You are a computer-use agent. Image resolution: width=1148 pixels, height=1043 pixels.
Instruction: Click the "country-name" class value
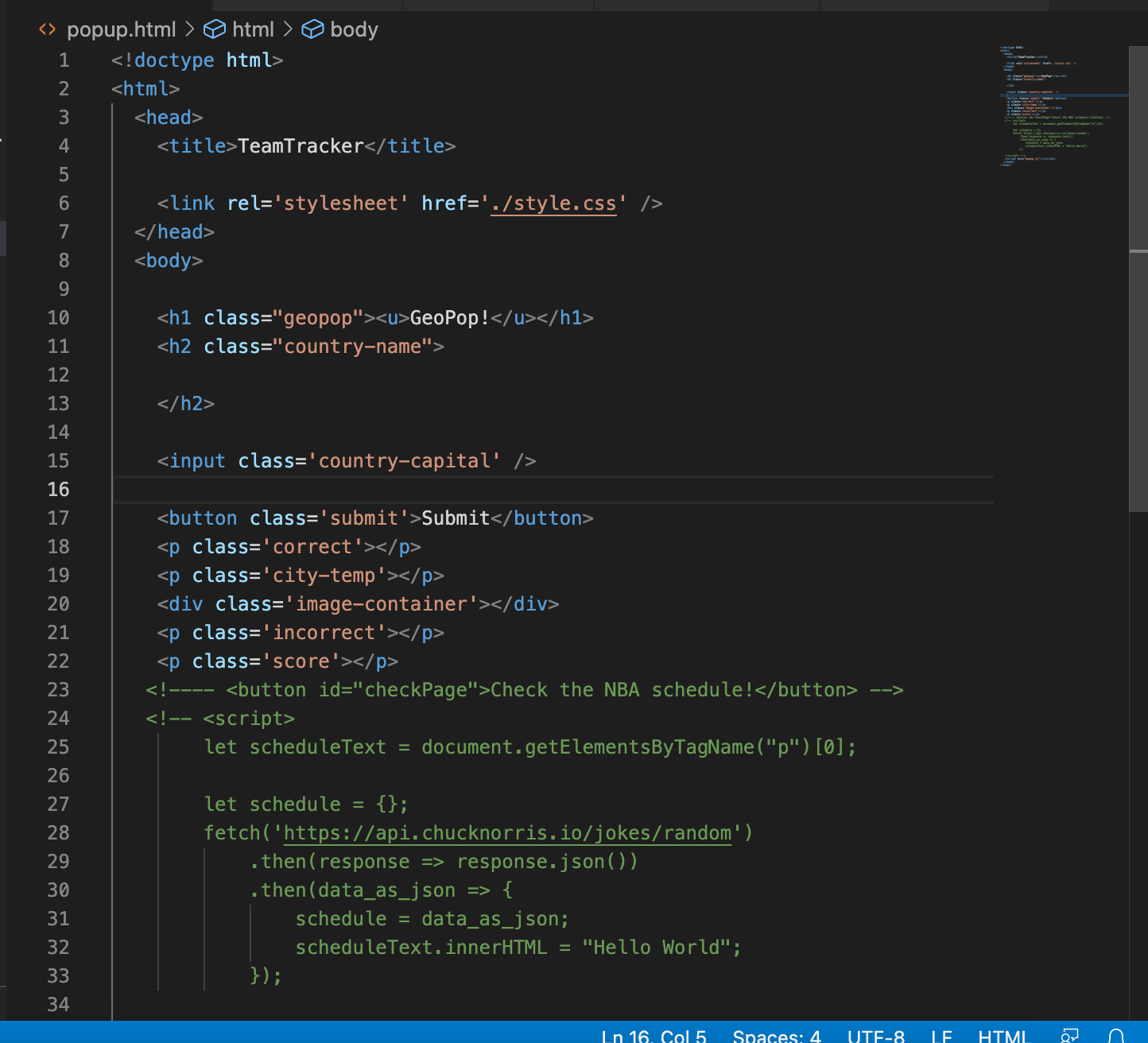(x=353, y=347)
